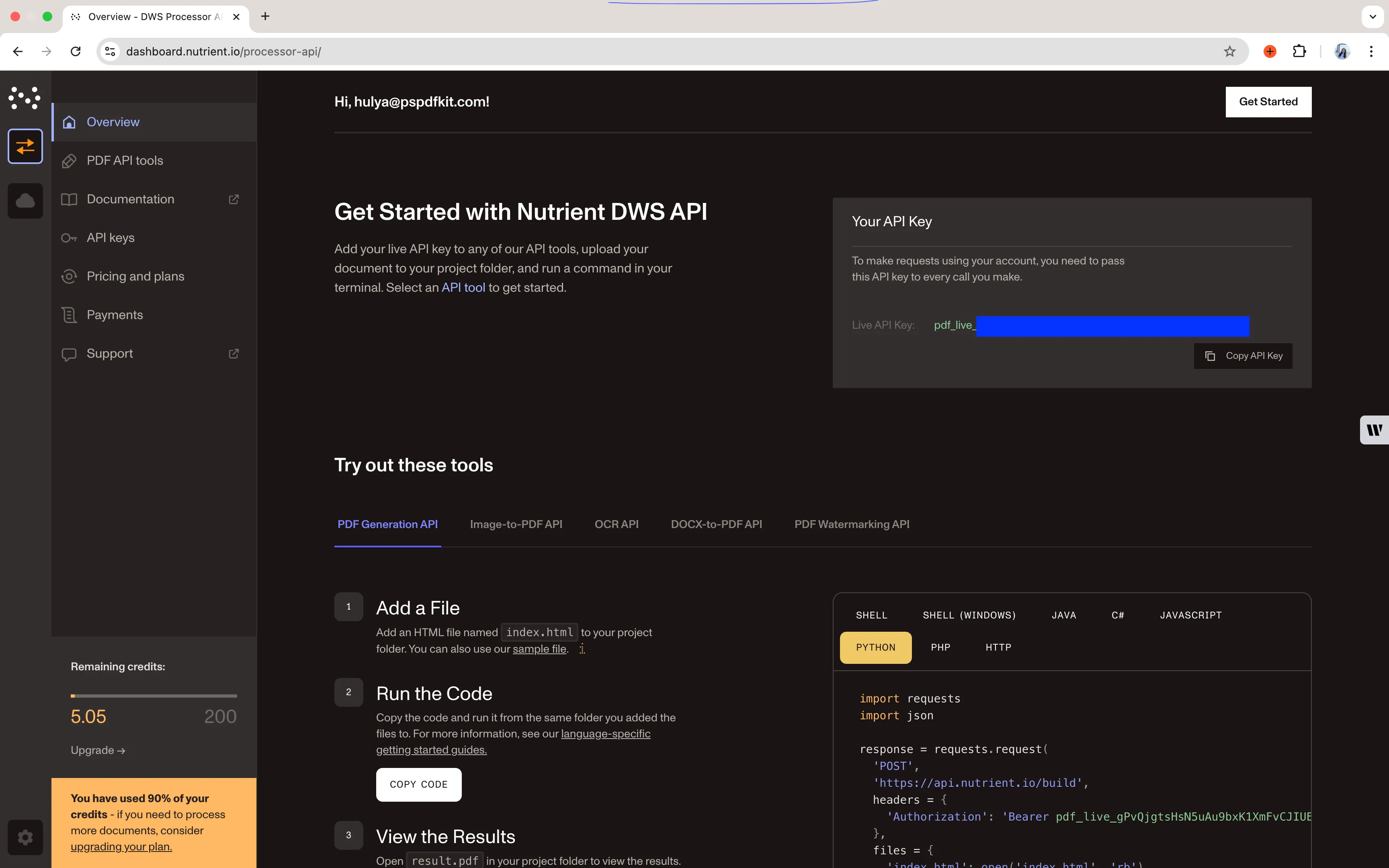Viewport: 1389px width, 868px height.
Task: Select the Overview home icon
Action: click(70, 122)
